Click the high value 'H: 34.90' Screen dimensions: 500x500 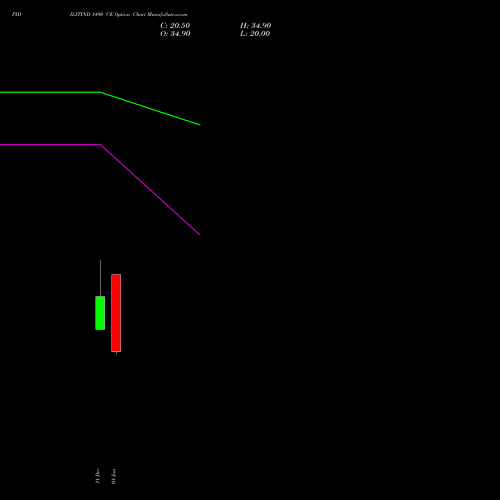pos(255,26)
